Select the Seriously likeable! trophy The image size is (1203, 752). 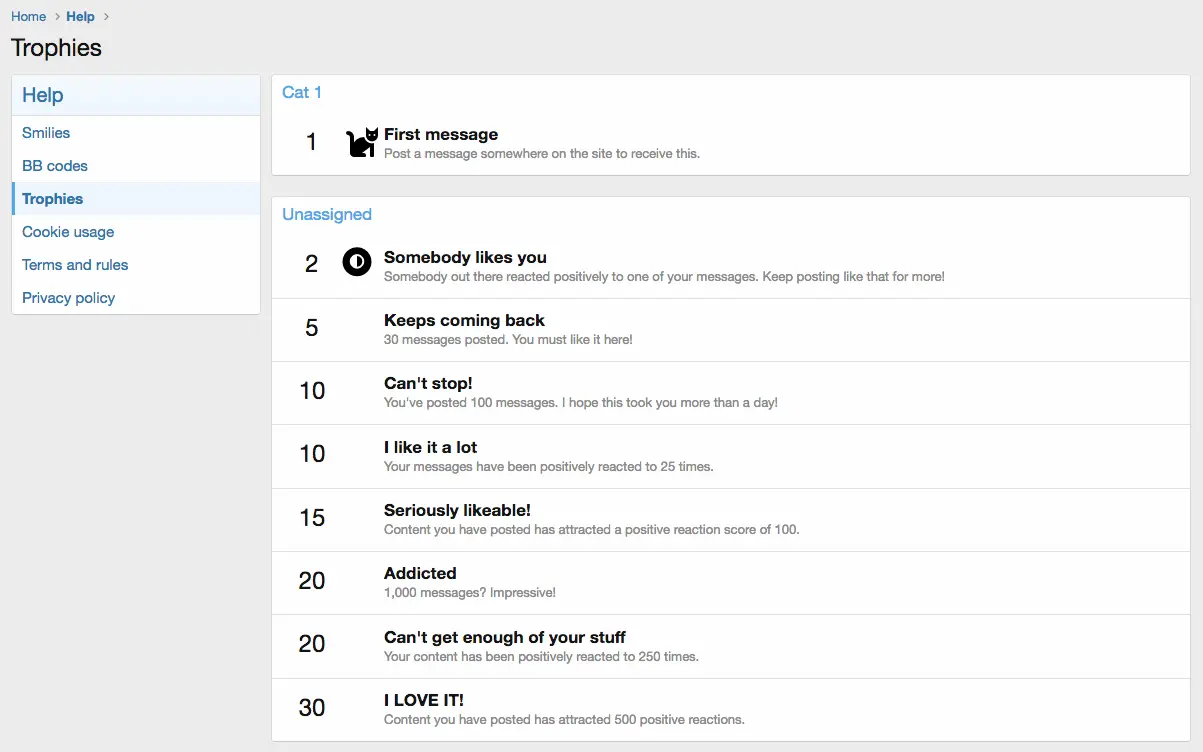click(457, 510)
